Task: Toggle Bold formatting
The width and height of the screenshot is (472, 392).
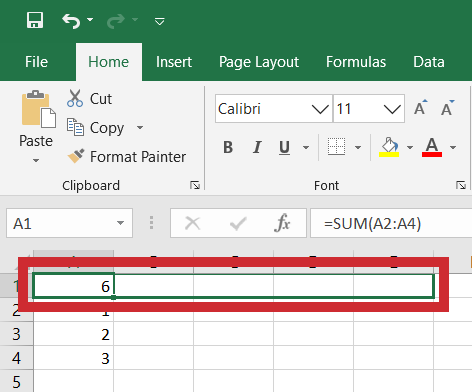Action: point(228,147)
